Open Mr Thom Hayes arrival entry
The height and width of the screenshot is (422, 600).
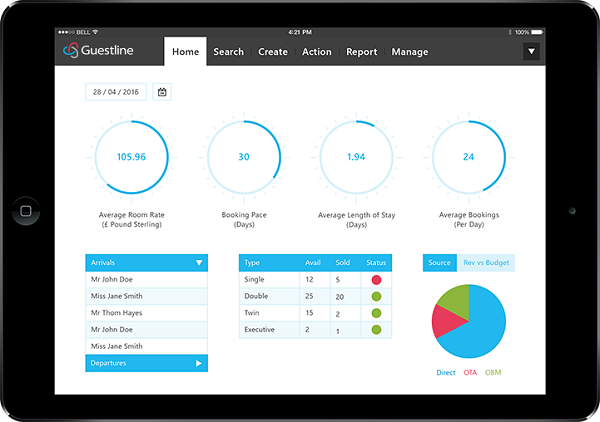(x=146, y=313)
